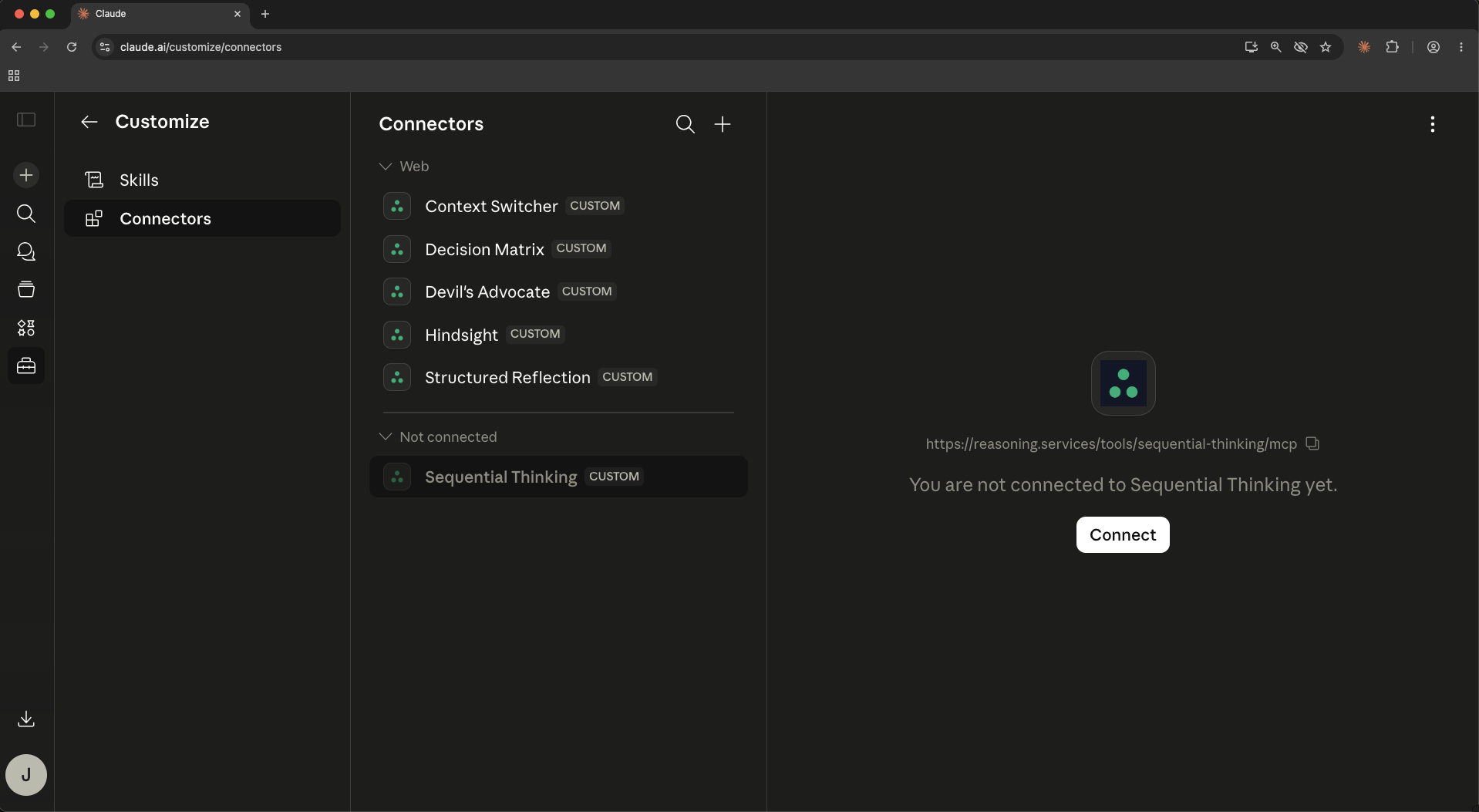The width and height of the screenshot is (1479, 812).
Task: Go back in browser history
Action: 16,47
